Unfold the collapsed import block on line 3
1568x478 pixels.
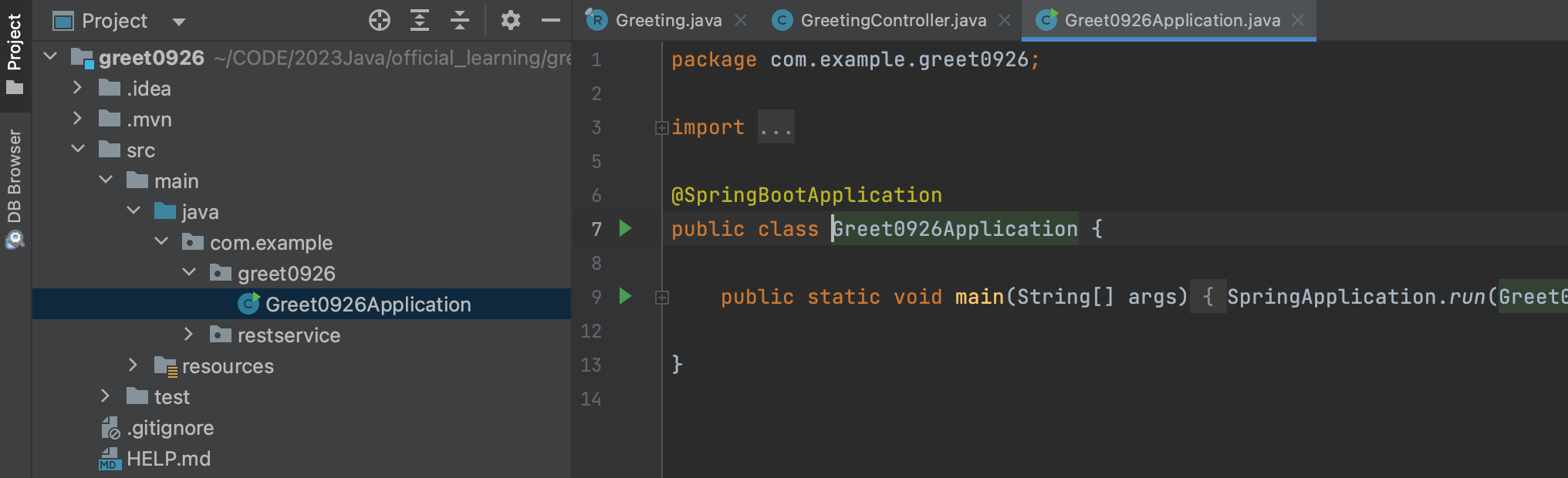(x=661, y=128)
